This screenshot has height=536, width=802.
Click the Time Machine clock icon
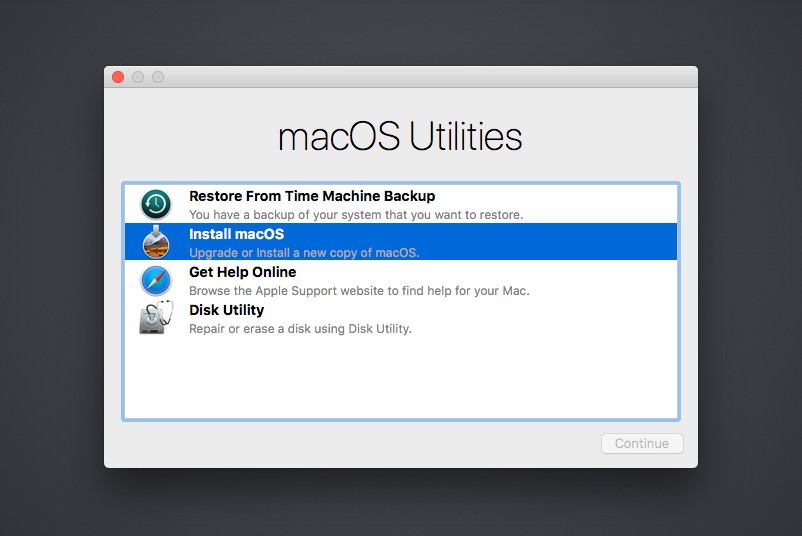156,205
